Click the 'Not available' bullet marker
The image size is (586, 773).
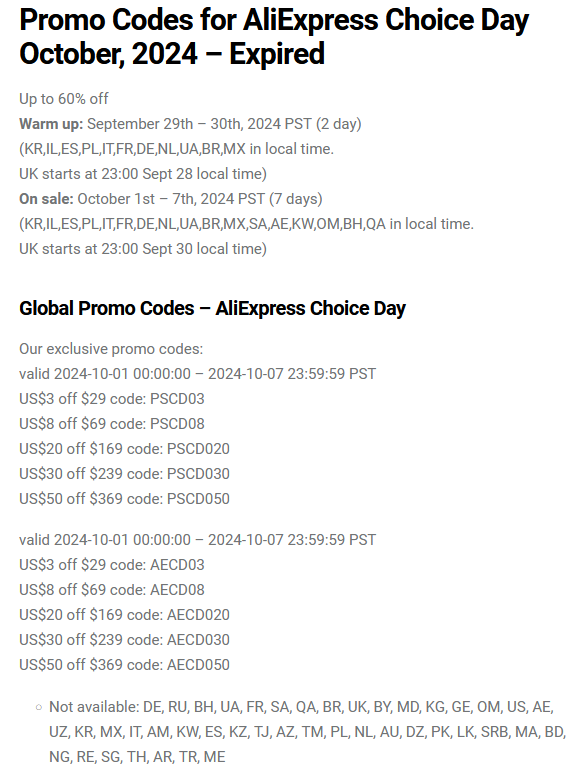point(39,707)
